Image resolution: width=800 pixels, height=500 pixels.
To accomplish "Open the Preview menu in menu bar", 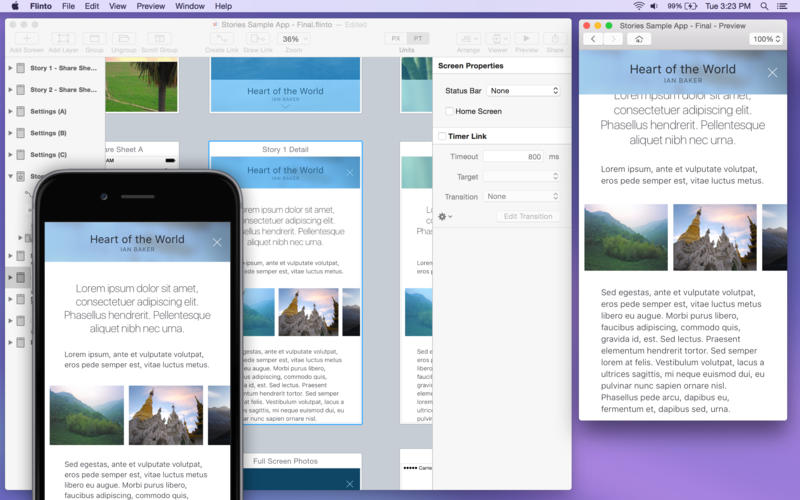I will 151,6.
